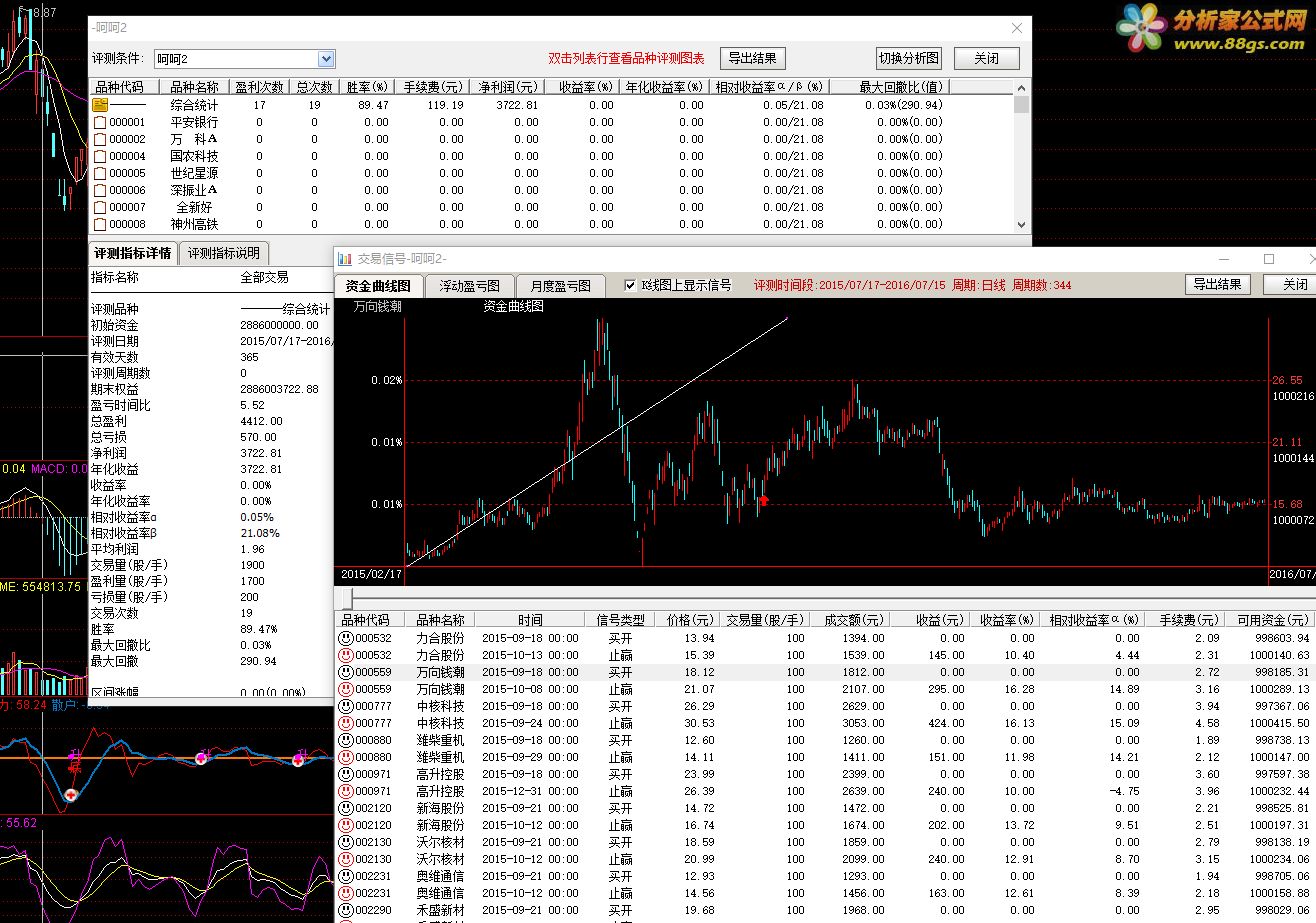The height and width of the screenshot is (923, 1316).
Task: Click the 交易信号 window title icon
Action: [345, 259]
